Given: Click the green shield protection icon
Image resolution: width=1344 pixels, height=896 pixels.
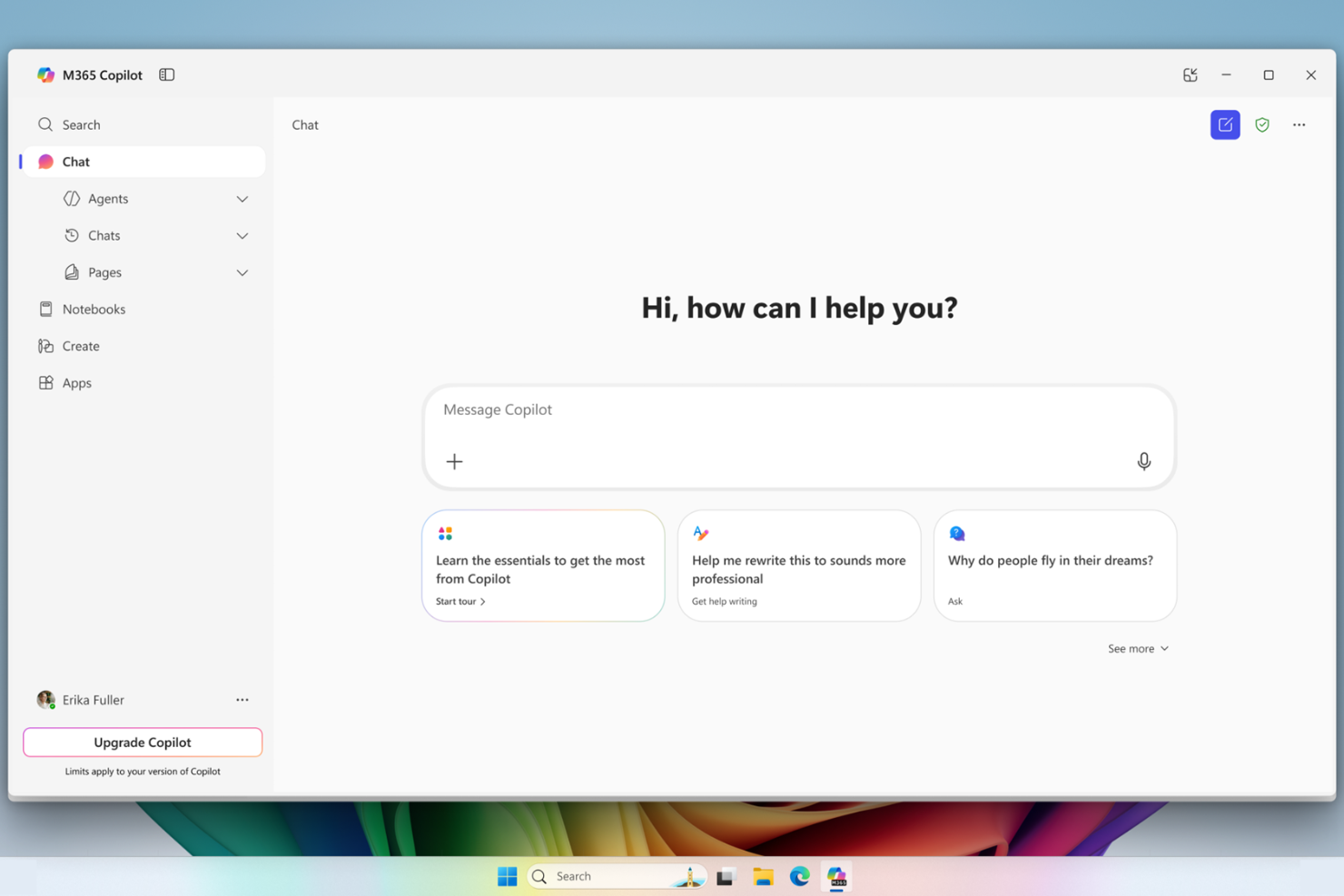Looking at the screenshot, I should (1262, 125).
